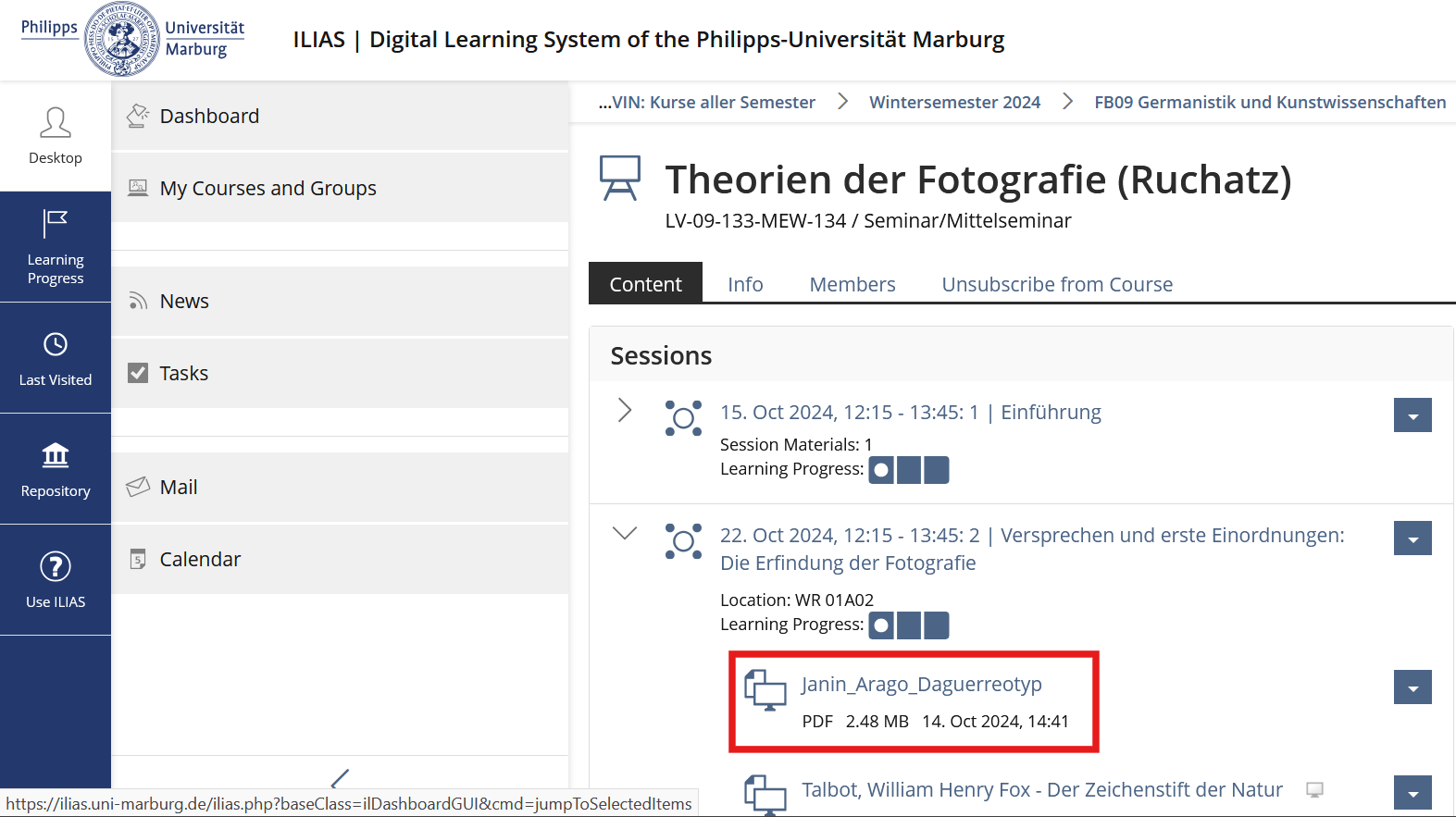Click the Use ILIAS help icon
1456x817 pixels.
pos(56,567)
